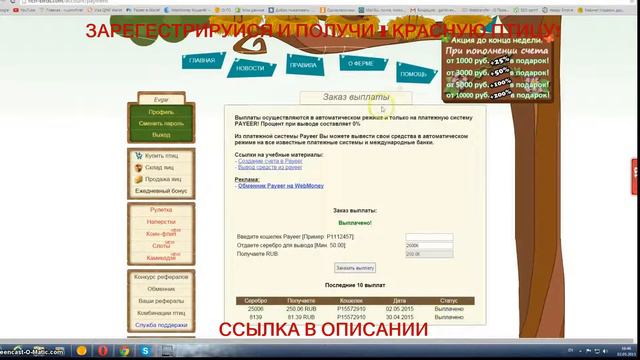
Task: Click the Evgar username tab
Action: click(x=161, y=100)
